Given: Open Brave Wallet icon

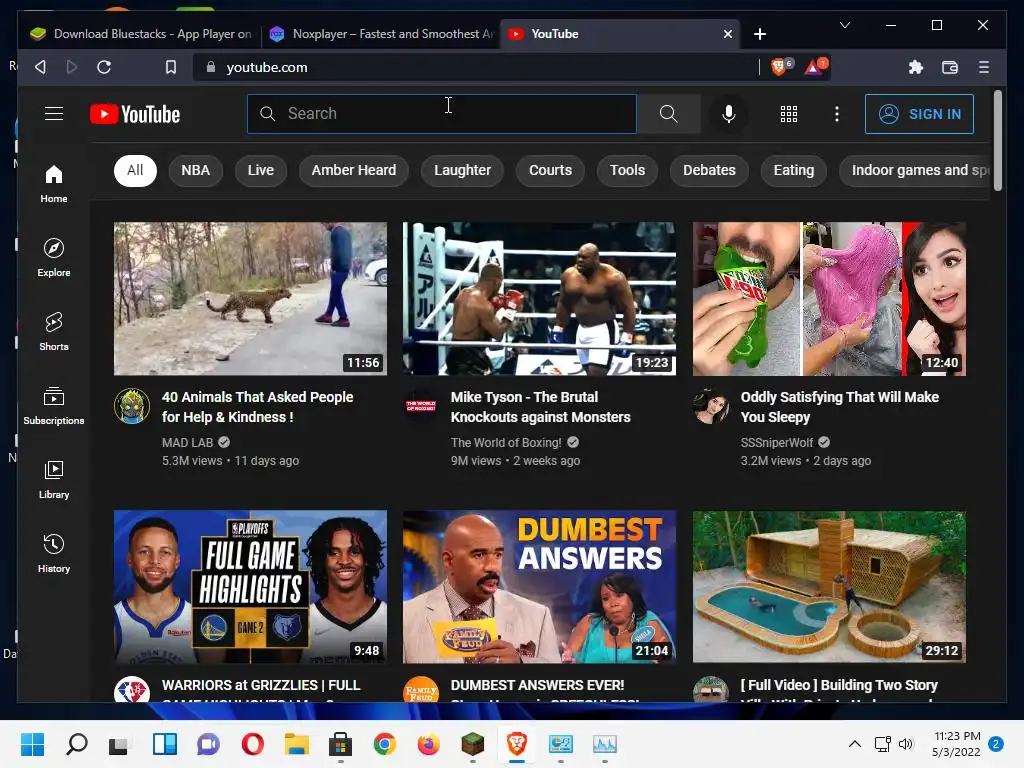Looking at the screenshot, I should [x=950, y=67].
